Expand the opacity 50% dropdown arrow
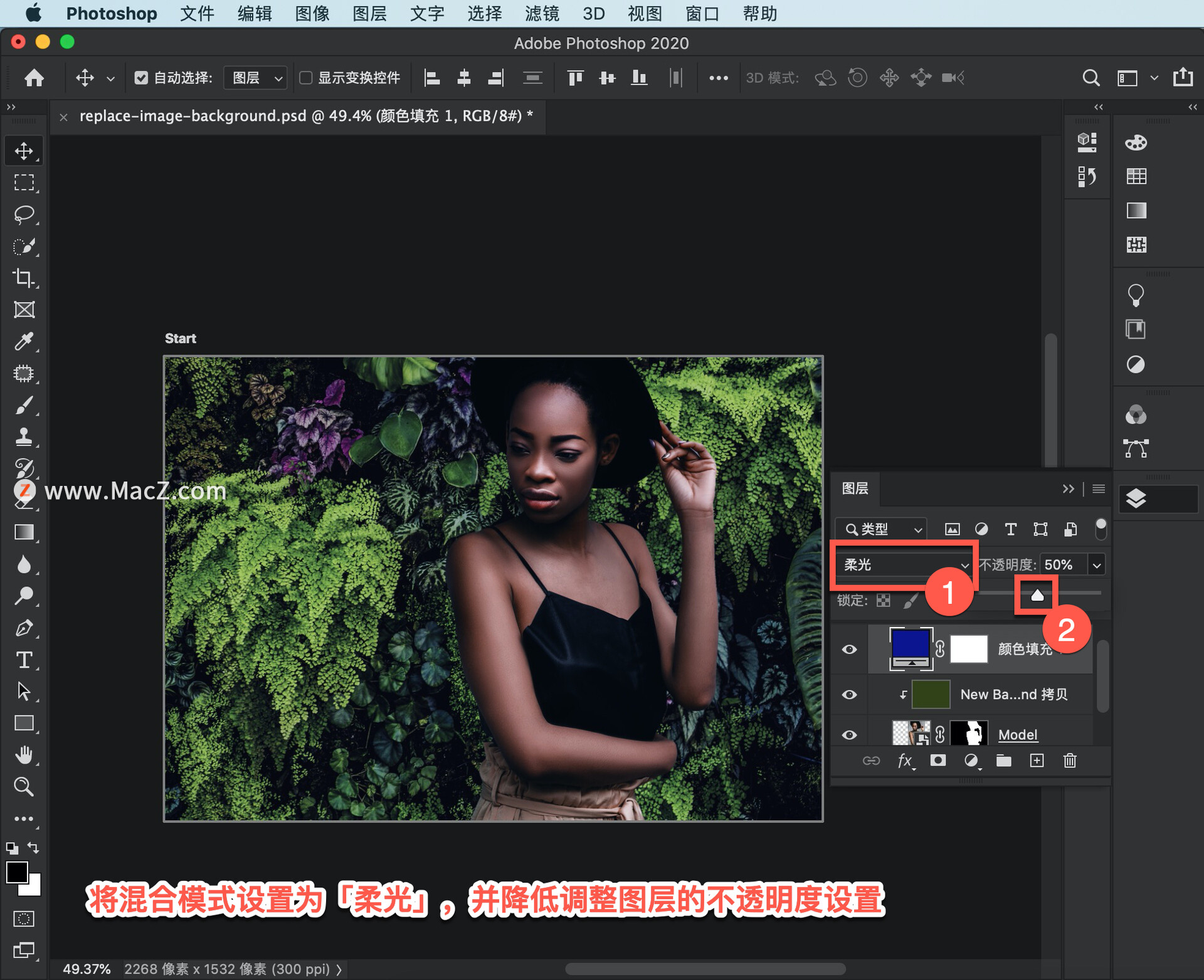The image size is (1204, 980). tap(1097, 565)
